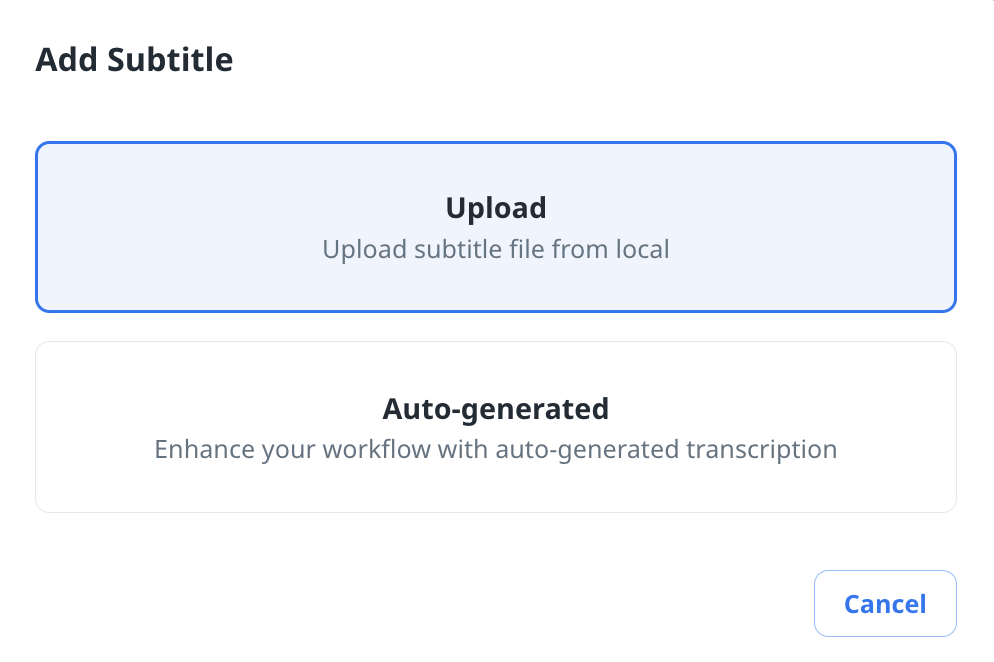The height and width of the screenshot is (662, 994).
Task: Choose automatic transcription for subtitles
Action: tap(496, 427)
